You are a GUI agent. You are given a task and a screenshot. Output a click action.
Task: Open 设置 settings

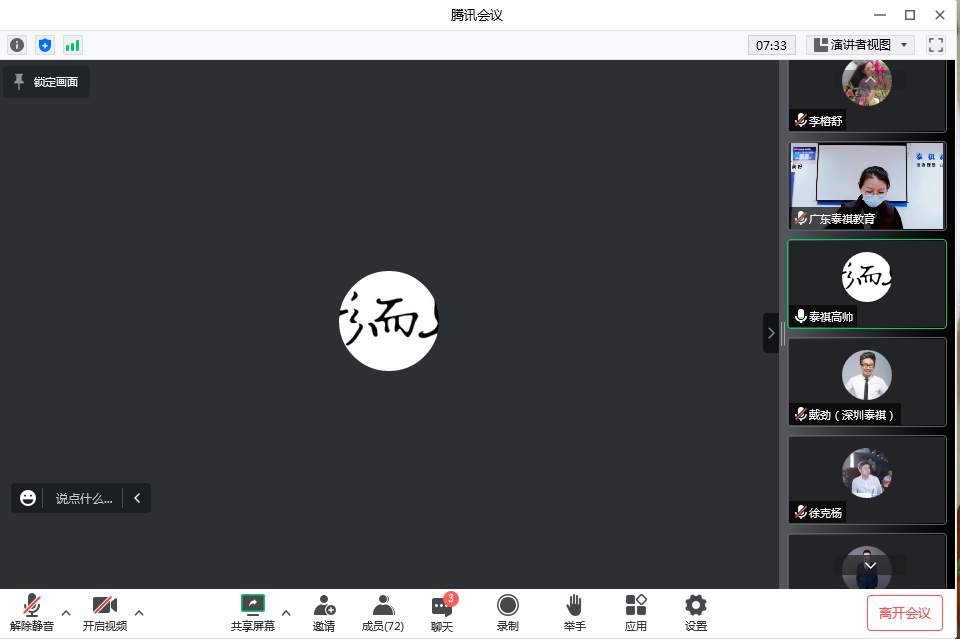[x=696, y=612]
